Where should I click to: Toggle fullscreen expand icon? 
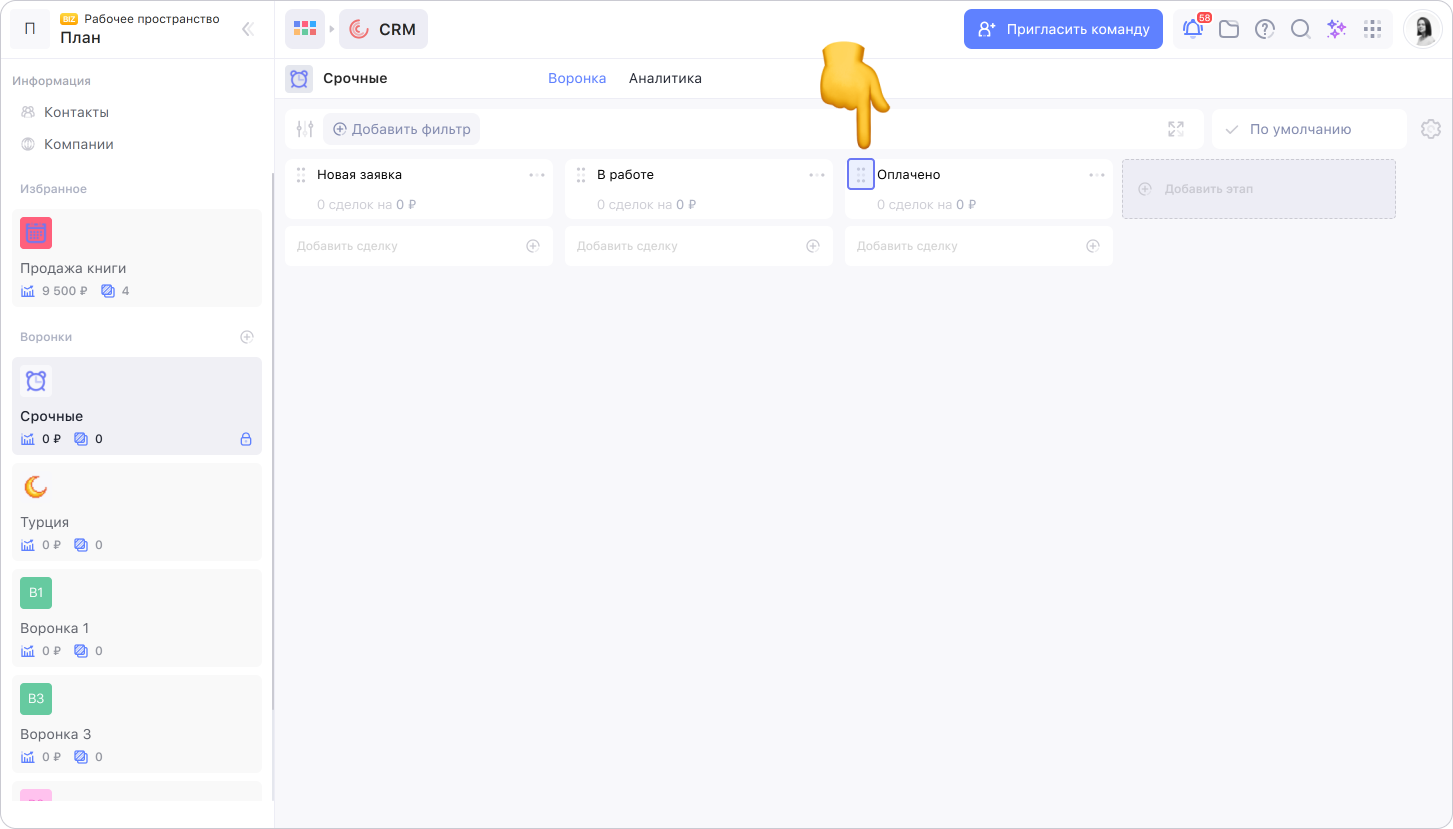[x=1176, y=129]
